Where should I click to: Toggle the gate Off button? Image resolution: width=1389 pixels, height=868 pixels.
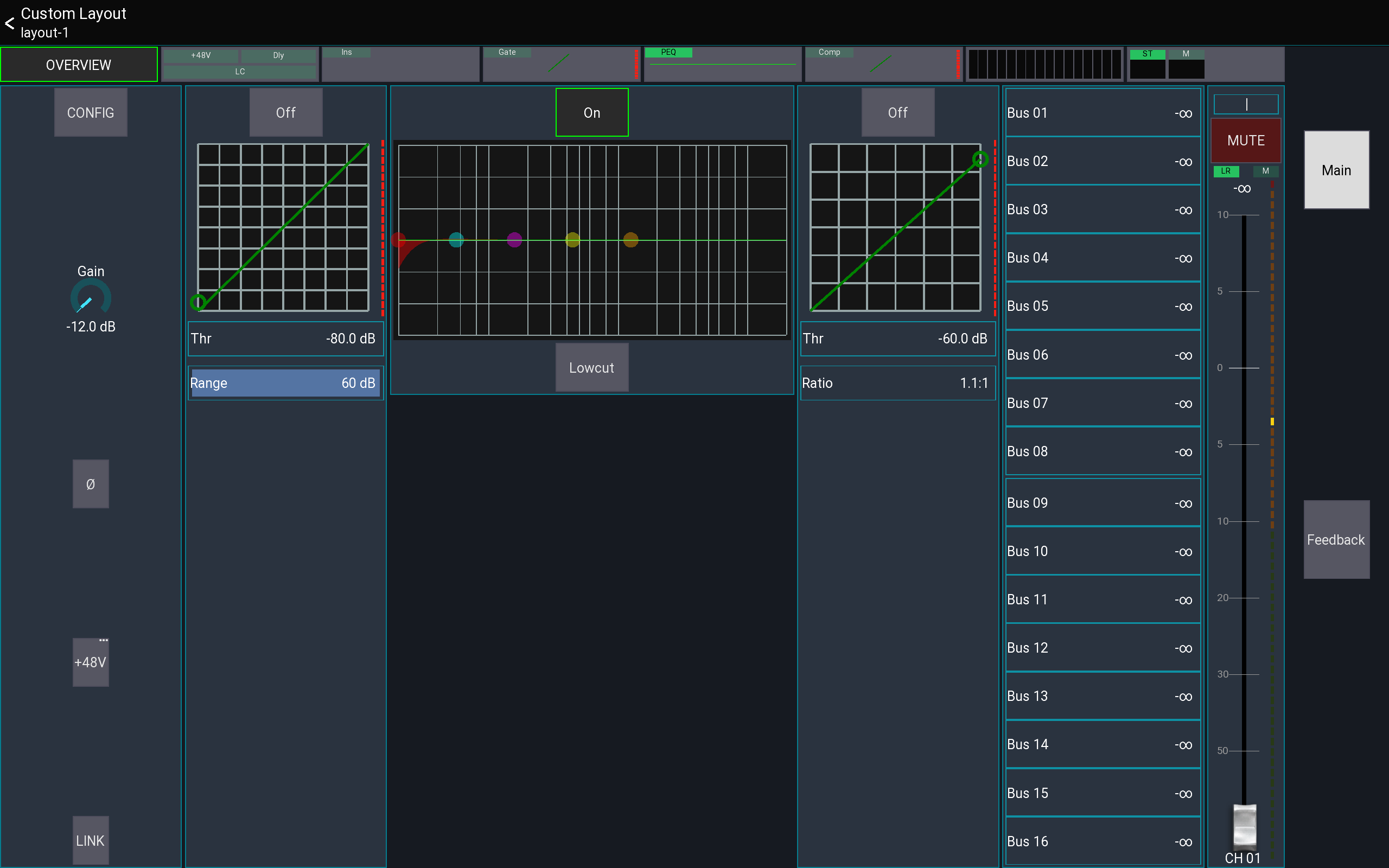(286, 112)
